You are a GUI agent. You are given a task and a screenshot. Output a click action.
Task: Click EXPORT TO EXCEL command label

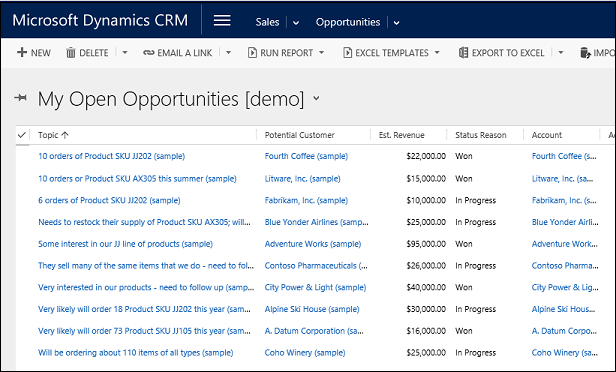click(x=508, y=53)
